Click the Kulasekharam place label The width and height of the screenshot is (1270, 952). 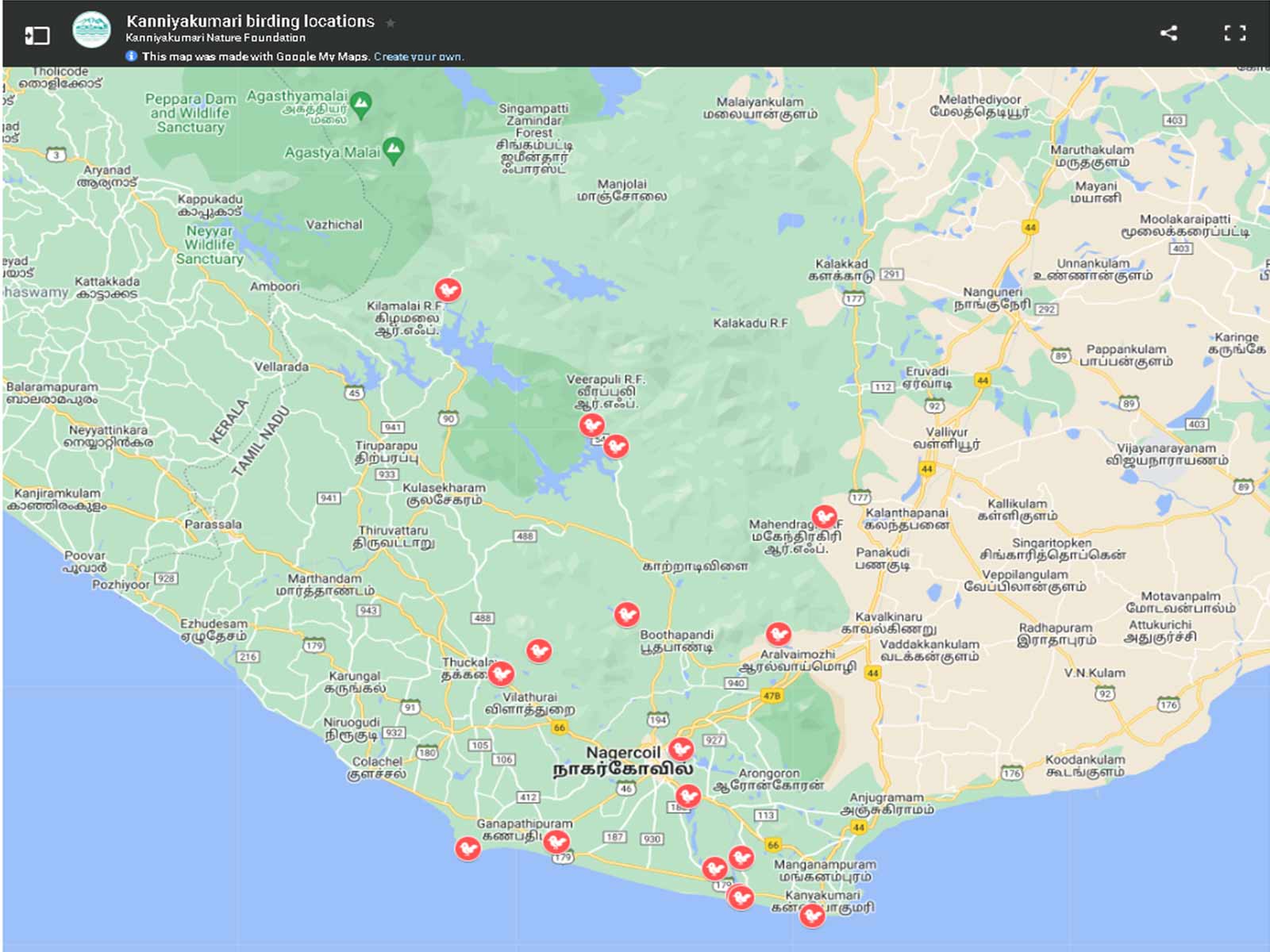point(444,493)
